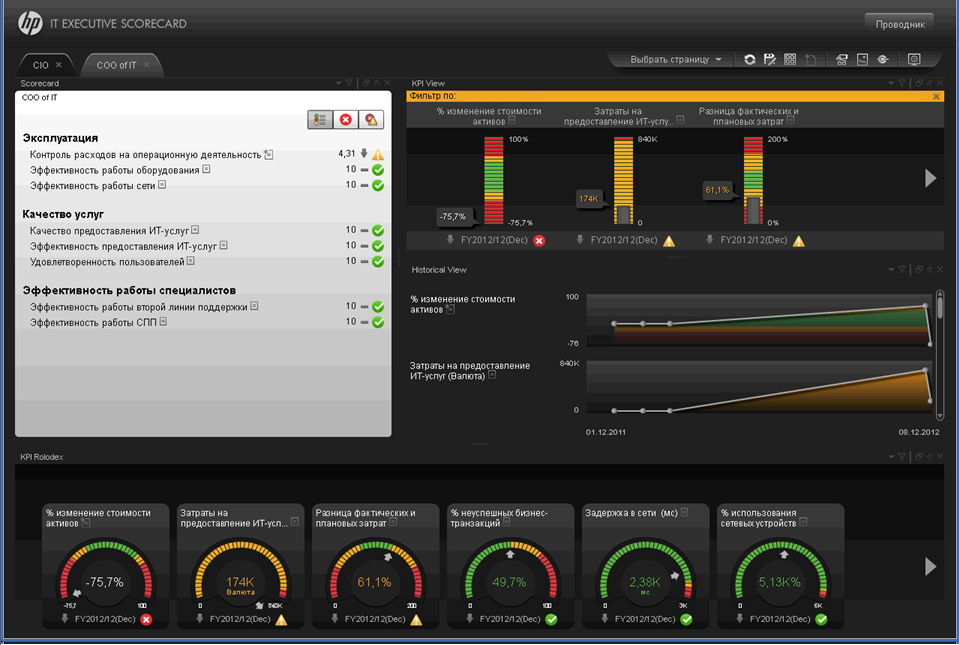Screen dimensions: 959x645
Task: Open info icon next to 'Удовлетворенность пользователей'
Action: (x=191, y=261)
